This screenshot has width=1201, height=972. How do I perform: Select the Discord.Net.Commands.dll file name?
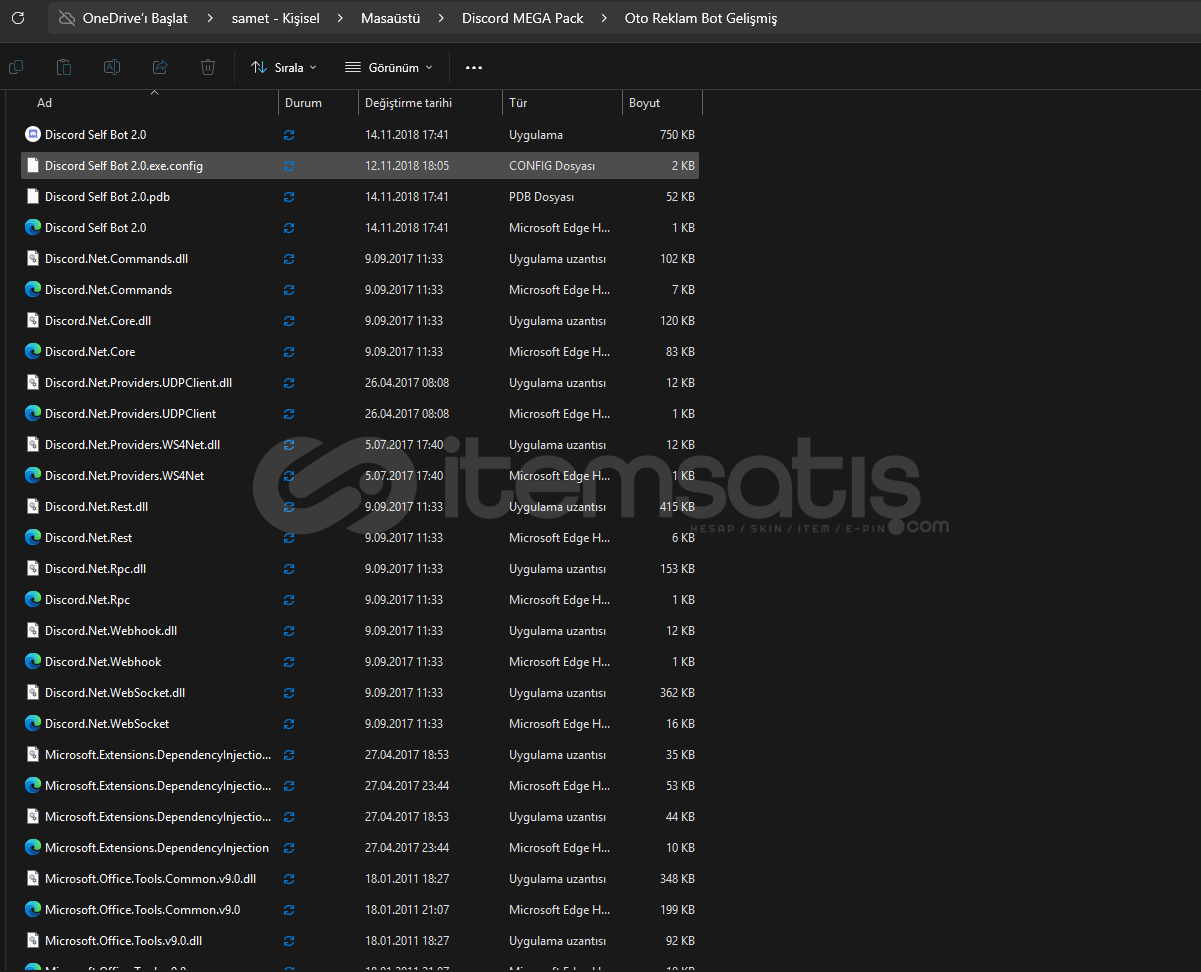coord(116,259)
